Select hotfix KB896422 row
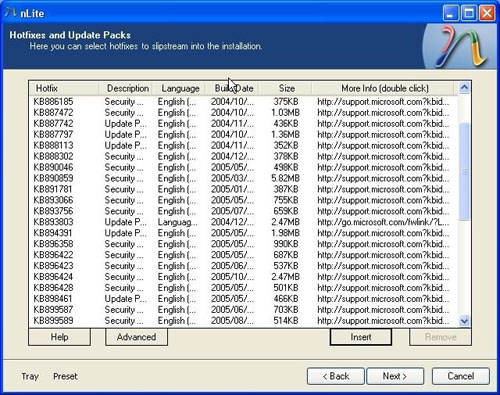 tap(243, 255)
